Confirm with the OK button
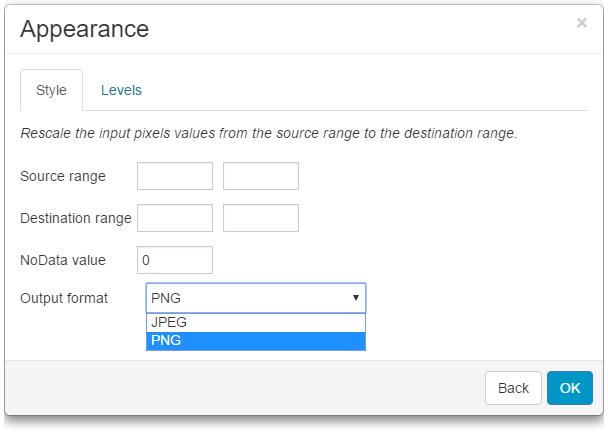 [570, 388]
